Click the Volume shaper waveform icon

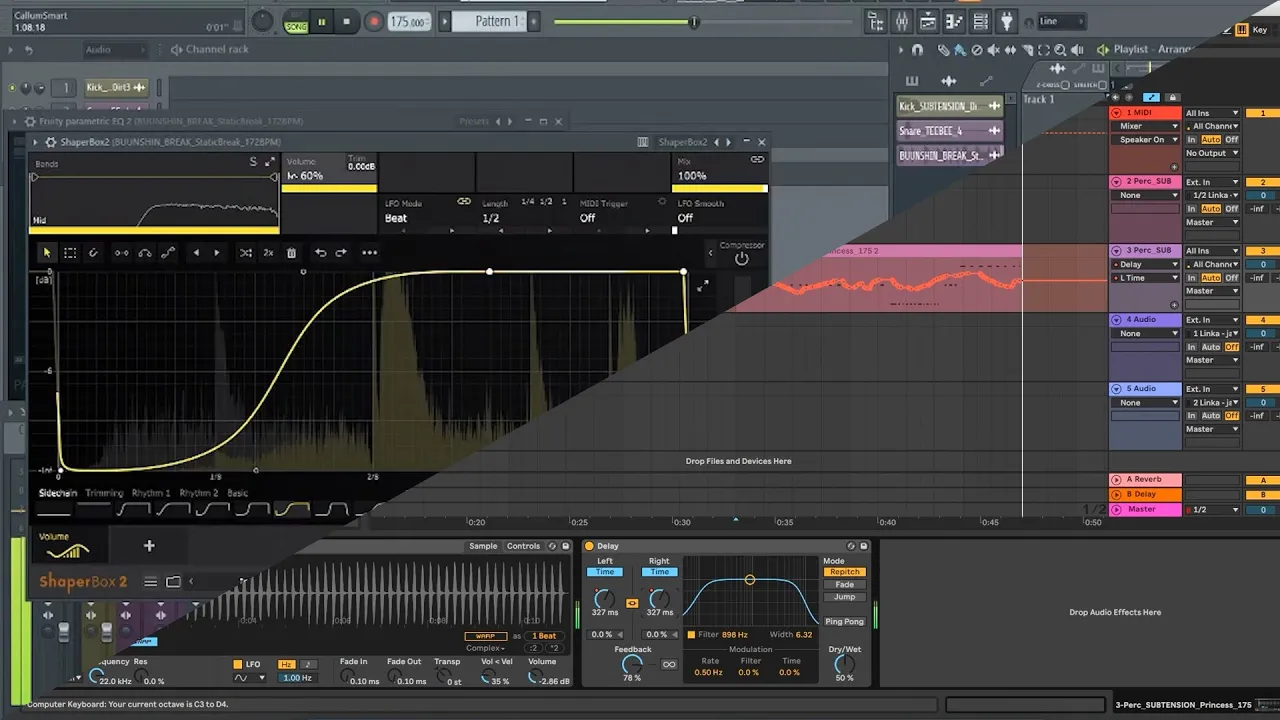[67, 552]
